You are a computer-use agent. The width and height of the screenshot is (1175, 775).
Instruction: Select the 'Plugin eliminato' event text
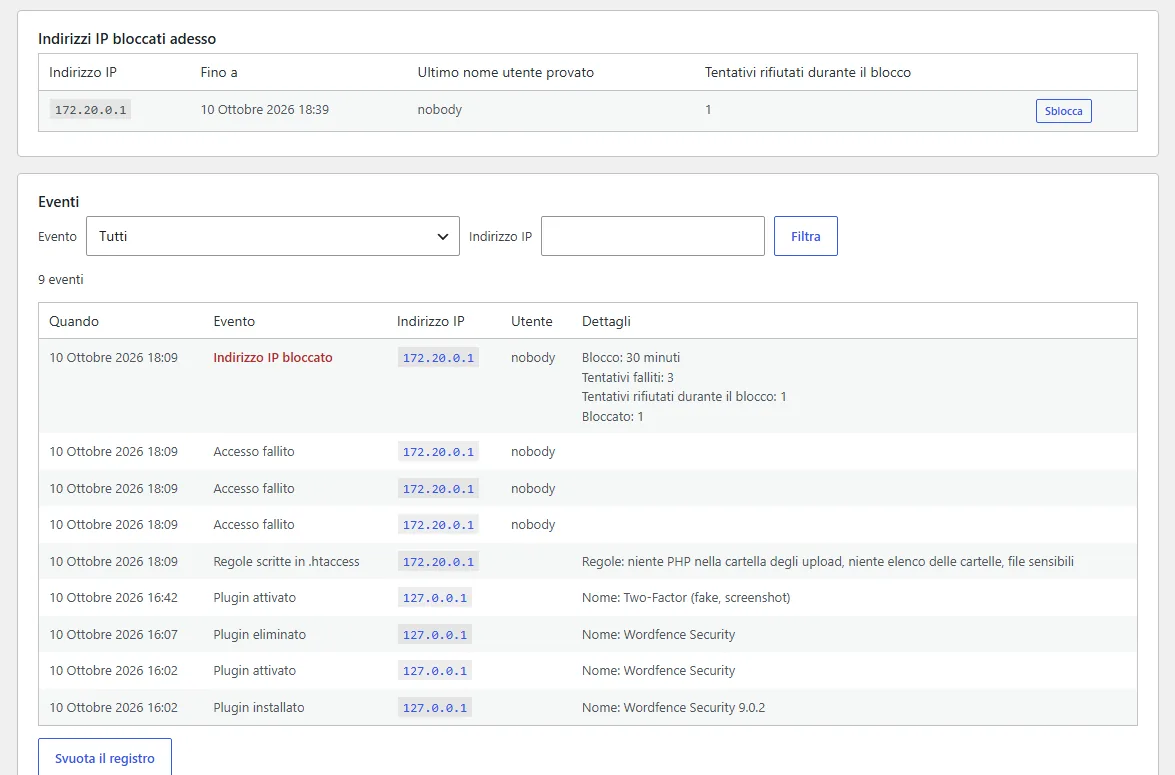260,634
